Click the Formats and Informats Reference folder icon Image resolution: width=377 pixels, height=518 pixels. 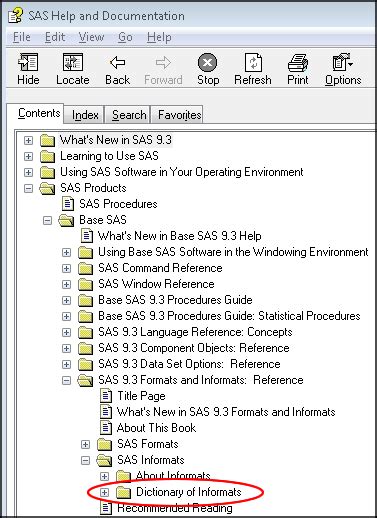point(85,380)
